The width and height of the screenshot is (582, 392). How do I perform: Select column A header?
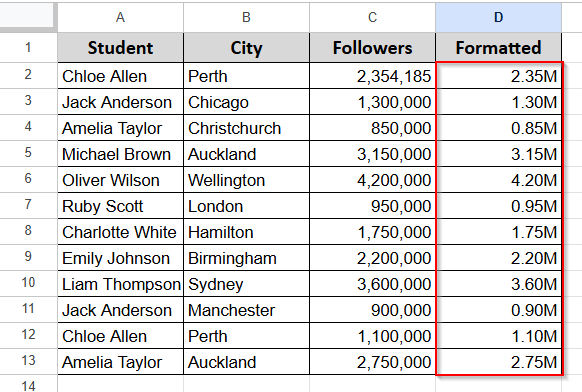[x=120, y=17]
